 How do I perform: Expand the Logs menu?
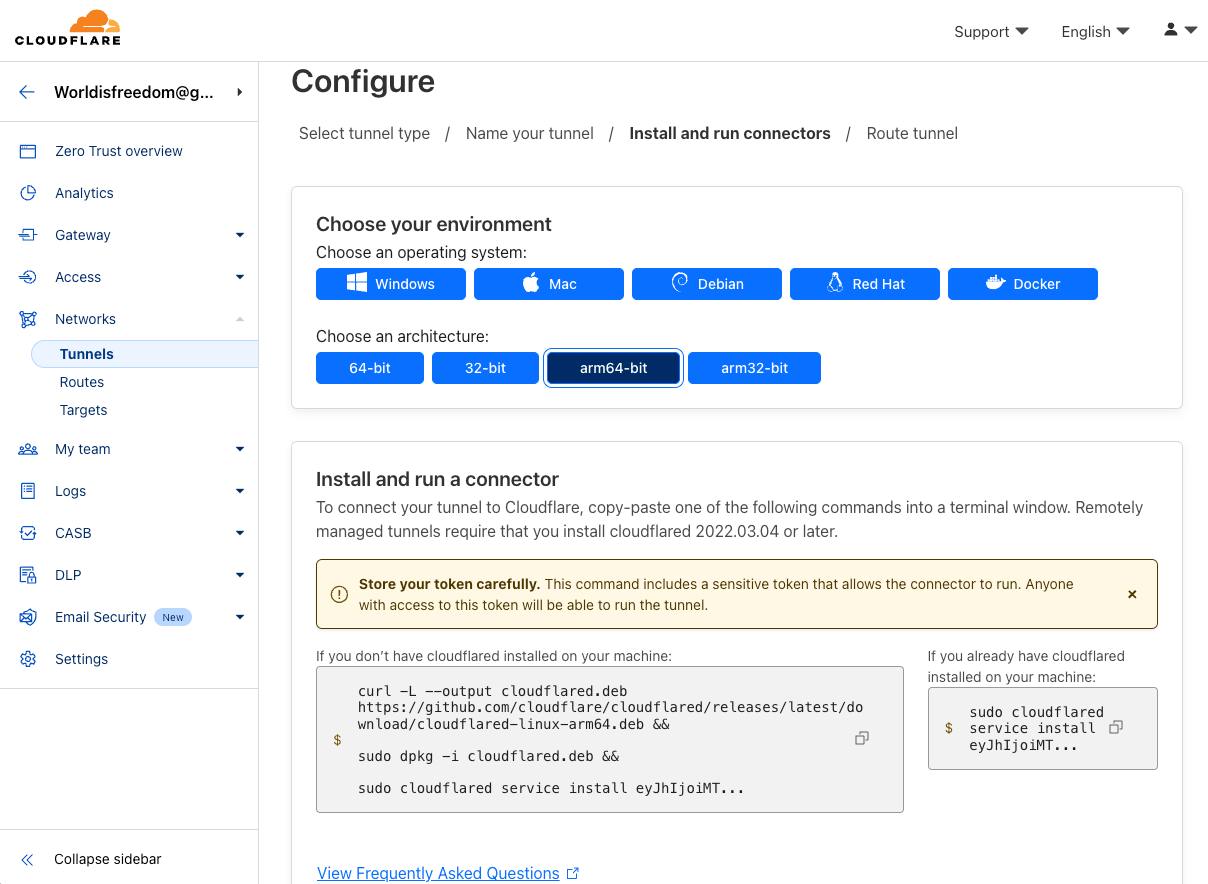240,491
